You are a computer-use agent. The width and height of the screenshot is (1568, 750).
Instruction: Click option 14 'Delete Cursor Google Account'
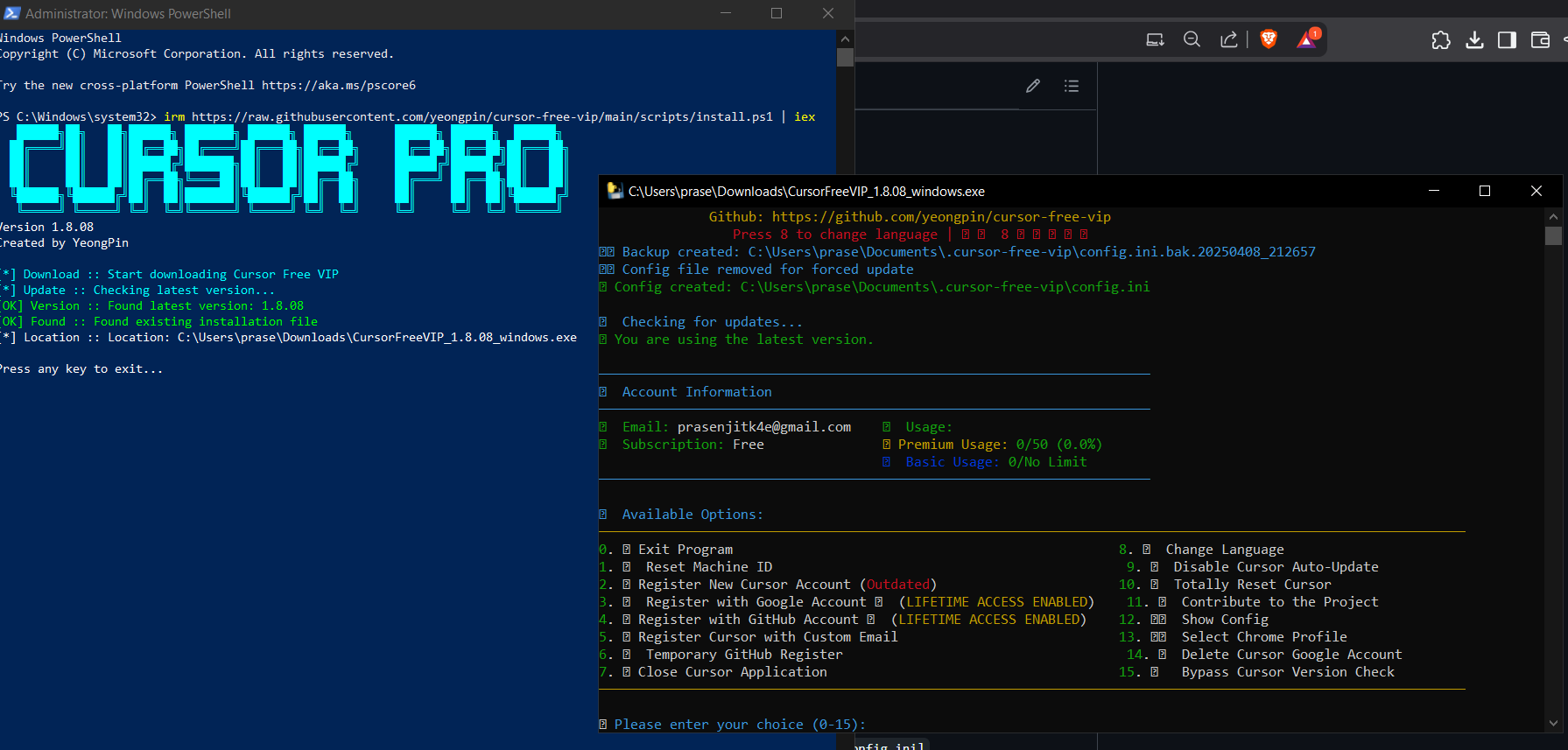(1264, 655)
